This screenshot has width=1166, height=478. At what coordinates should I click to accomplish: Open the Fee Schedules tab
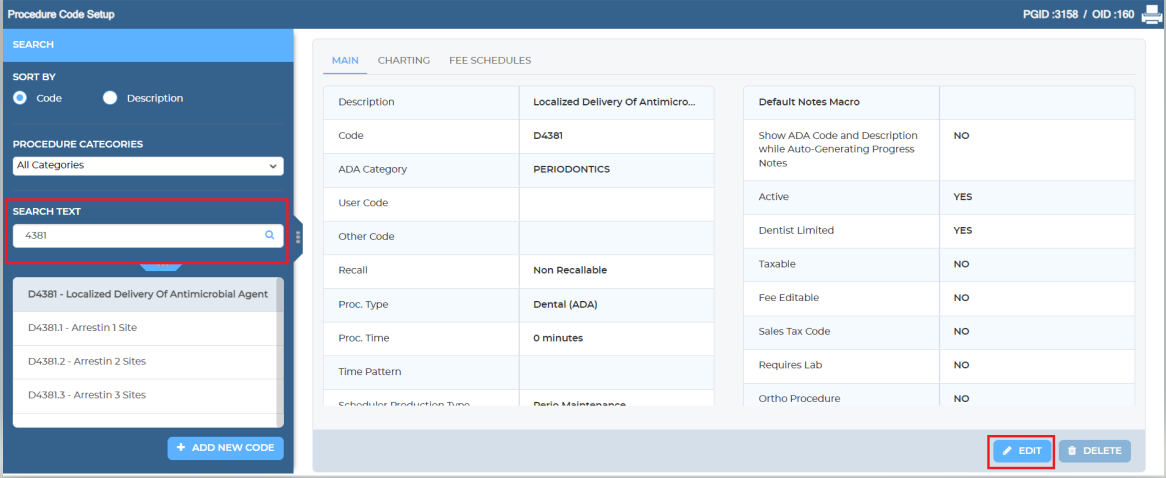click(x=490, y=60)
